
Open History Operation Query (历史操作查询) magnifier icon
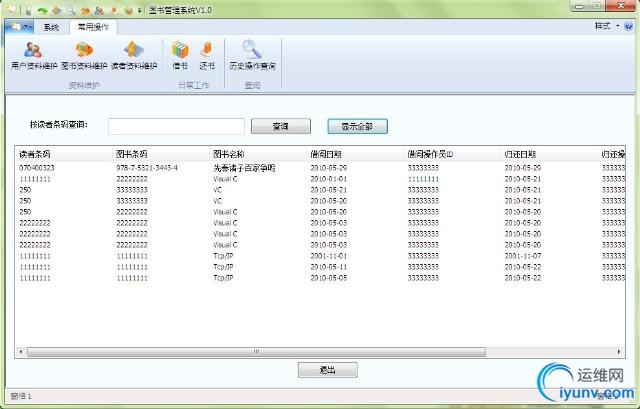(252, 56)
